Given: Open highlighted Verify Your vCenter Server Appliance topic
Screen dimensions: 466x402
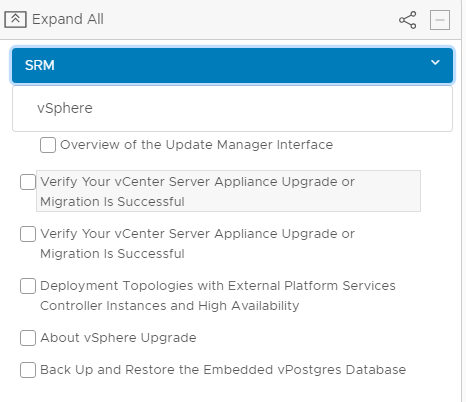Looking at the screenshot, I should (x=228, y=191).
